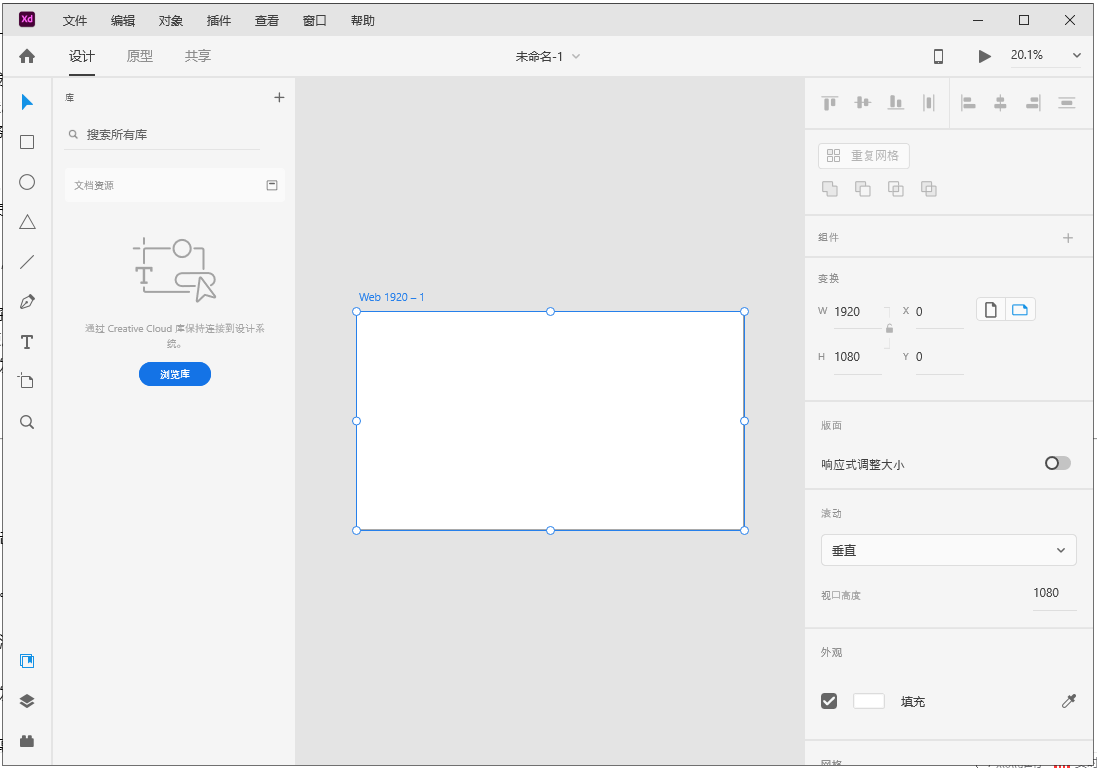Select the Rectangle tool
The width and height of the screenshot is (1097, 768).
(27, 142)
